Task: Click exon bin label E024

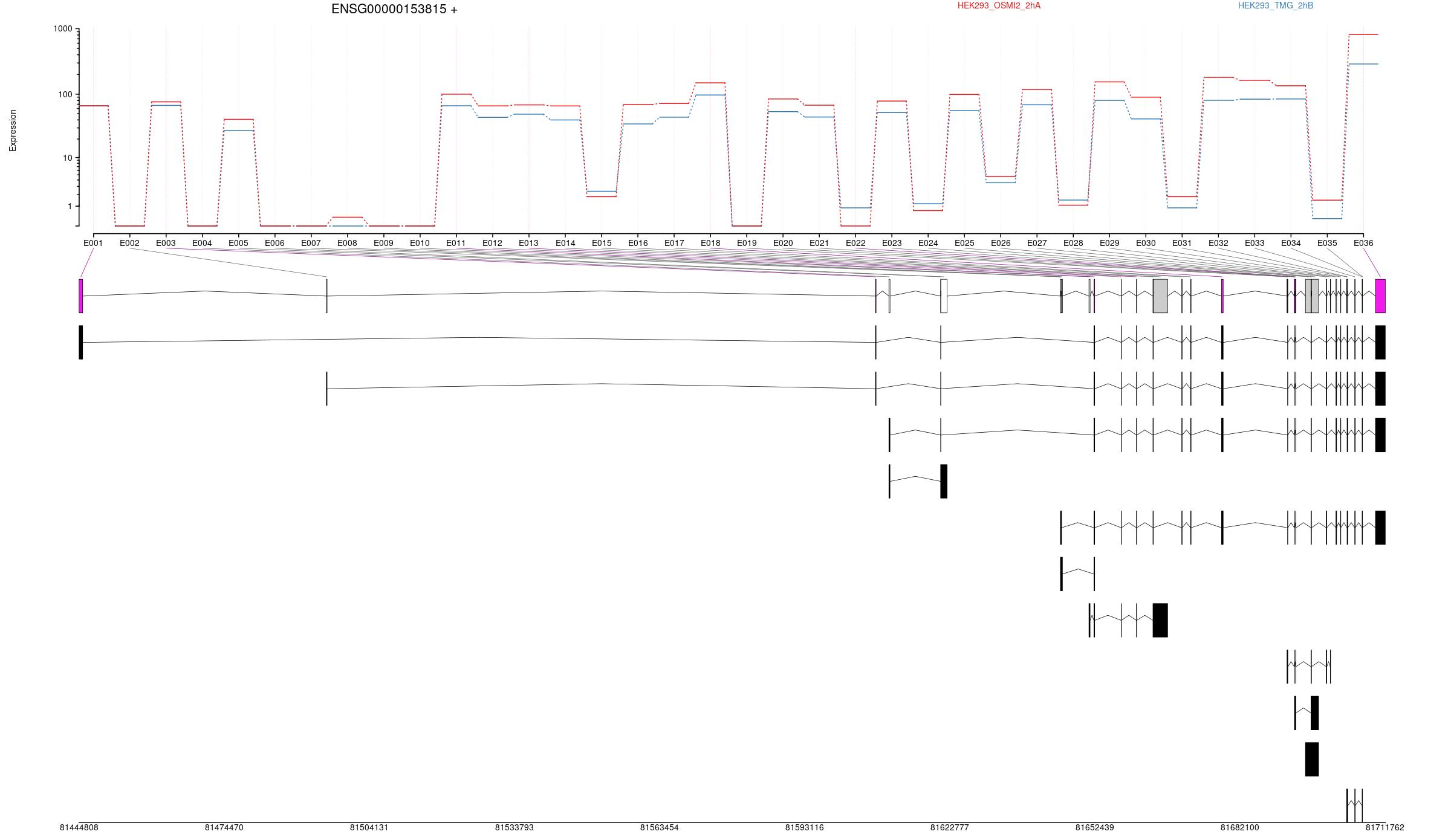Action: pos(928,243)
